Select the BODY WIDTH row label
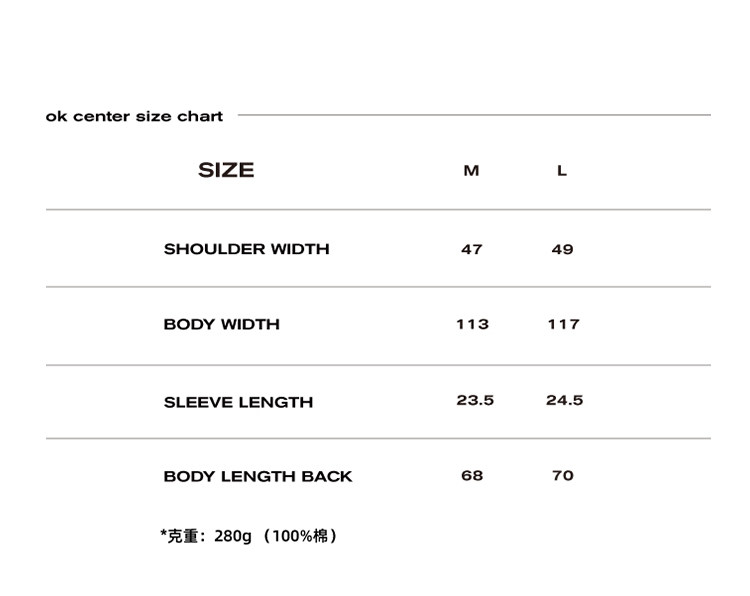 pyautogui.click(x=221, y=324)
